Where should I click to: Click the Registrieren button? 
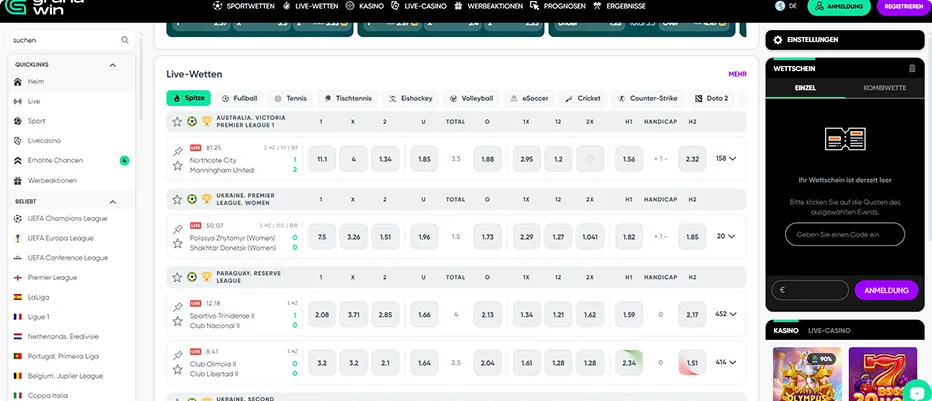(903, 6)
